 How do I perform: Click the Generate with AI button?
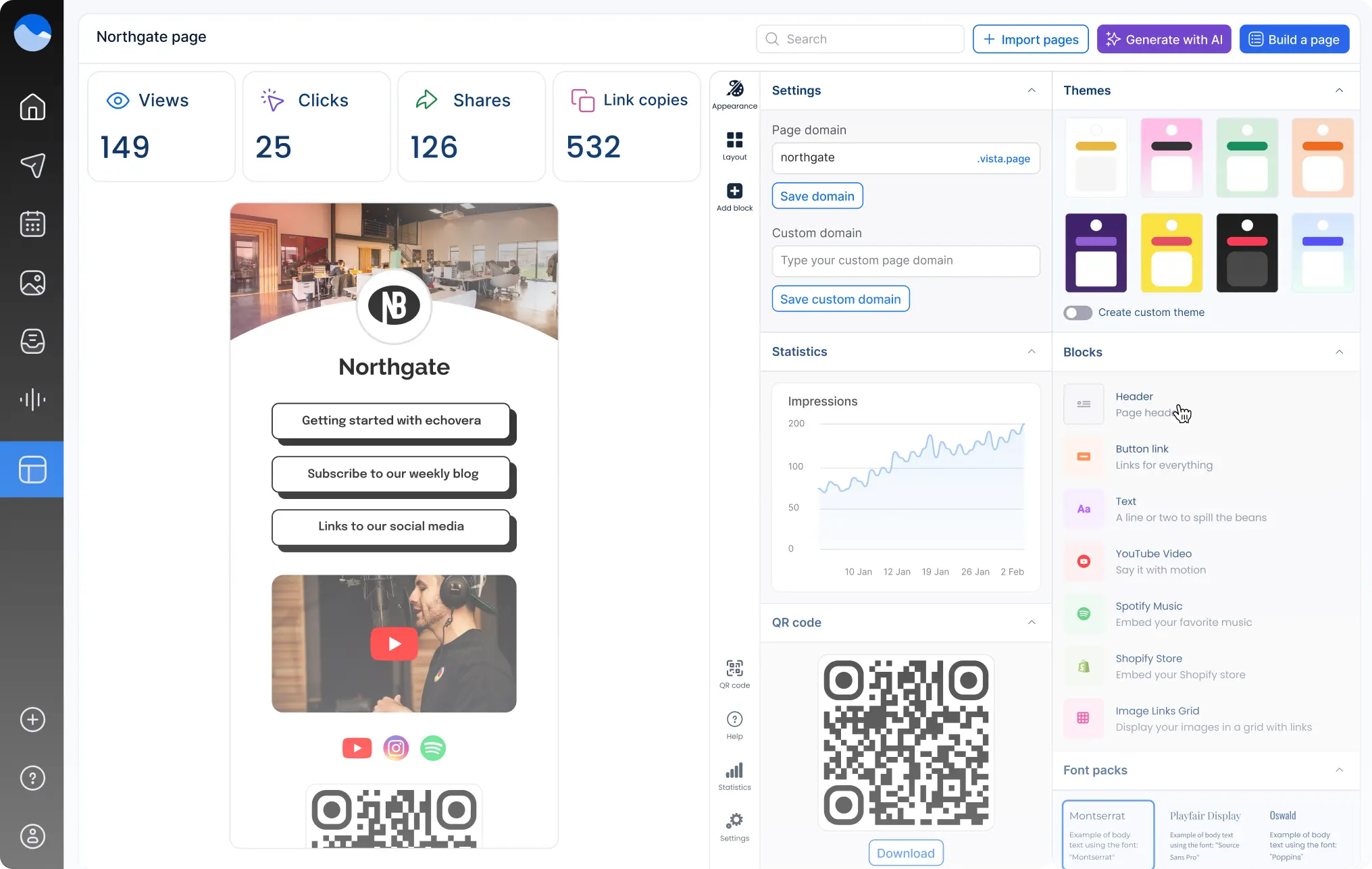1163,38
